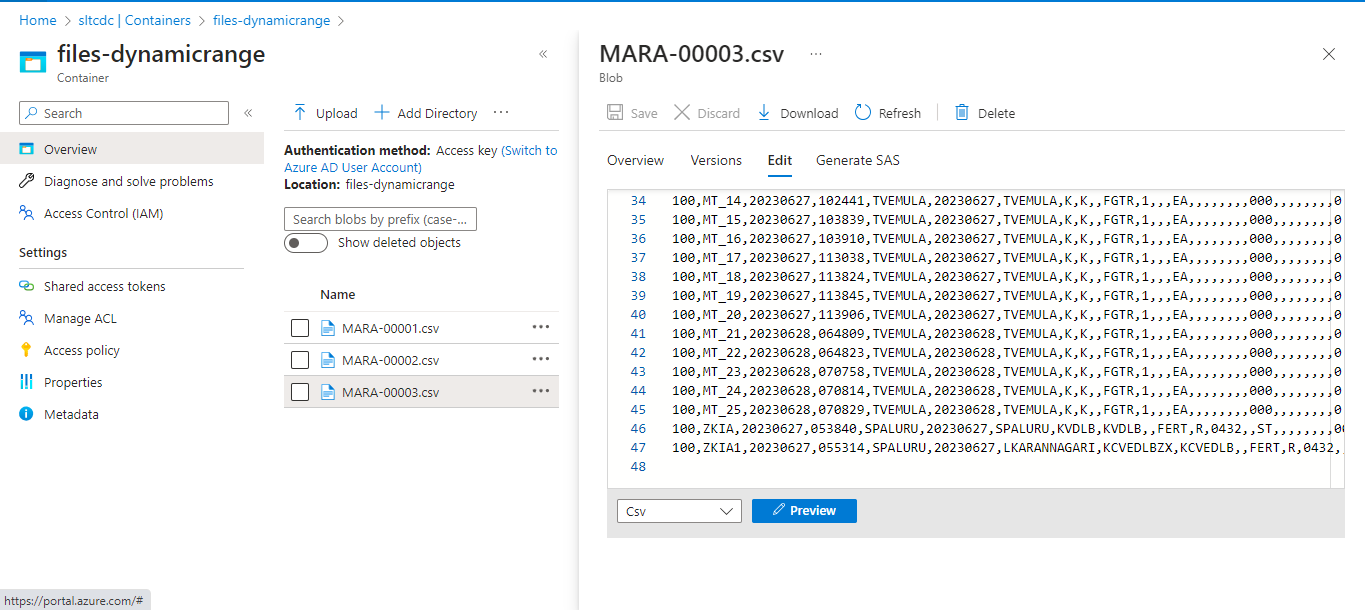Click the Download icon in blob toolbar
The height and width of the screenshot is (610, 1365).
point(764,113)
